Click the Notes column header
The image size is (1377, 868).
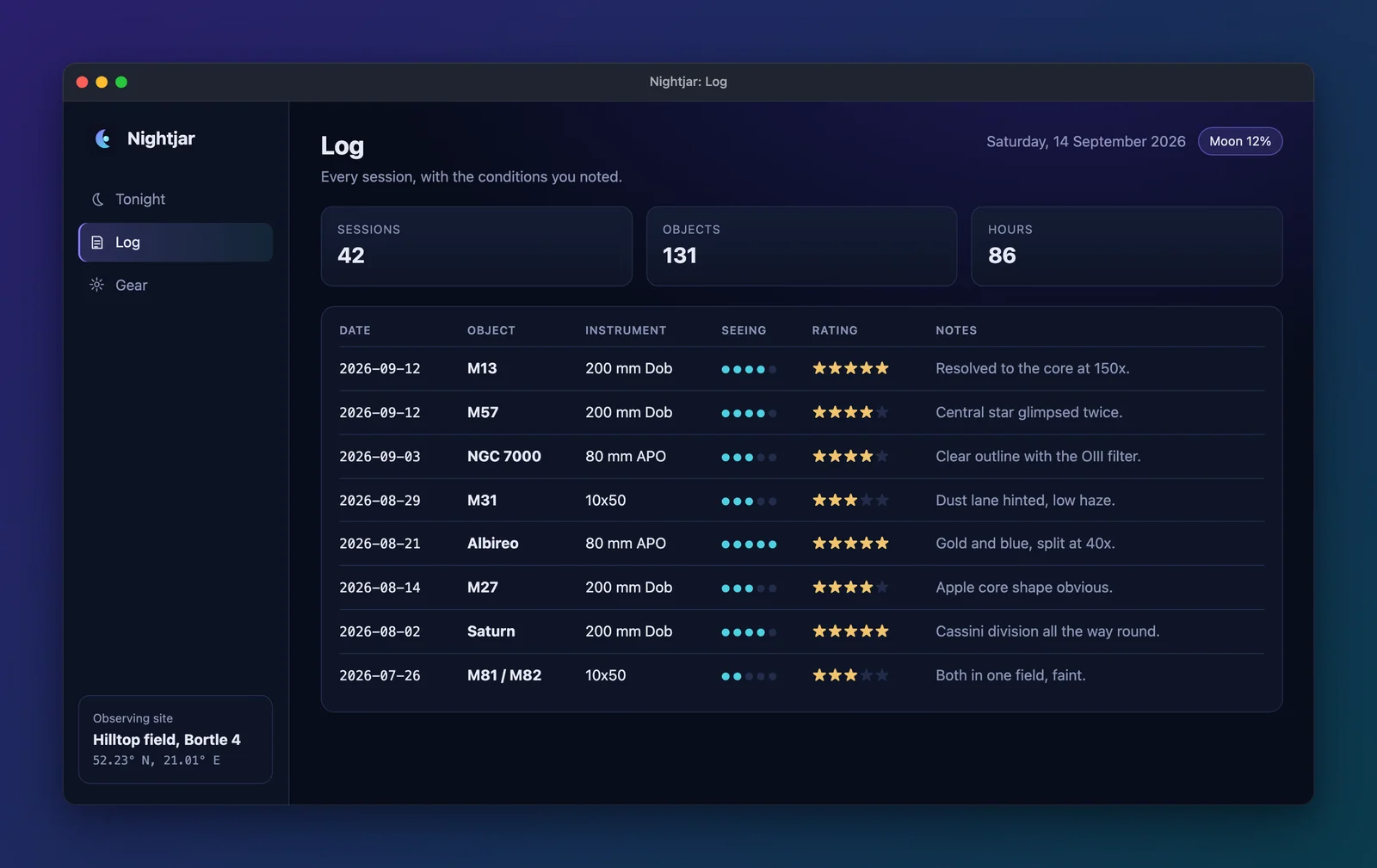point(956,330)
